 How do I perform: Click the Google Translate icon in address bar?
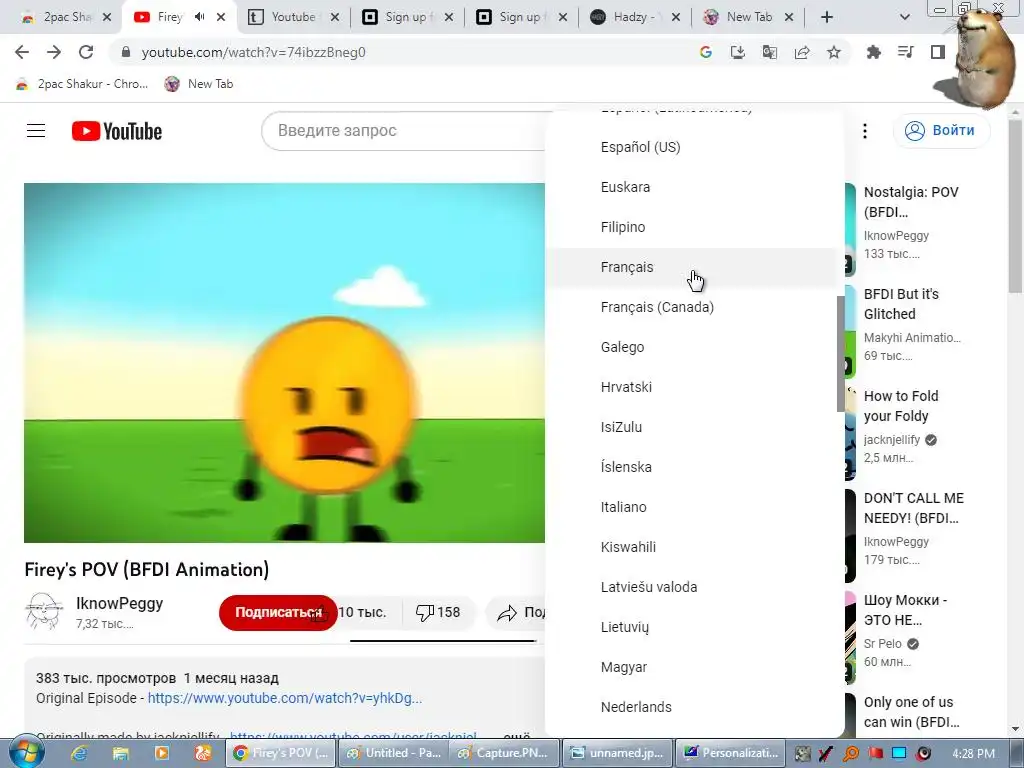[x=770, y=52]
